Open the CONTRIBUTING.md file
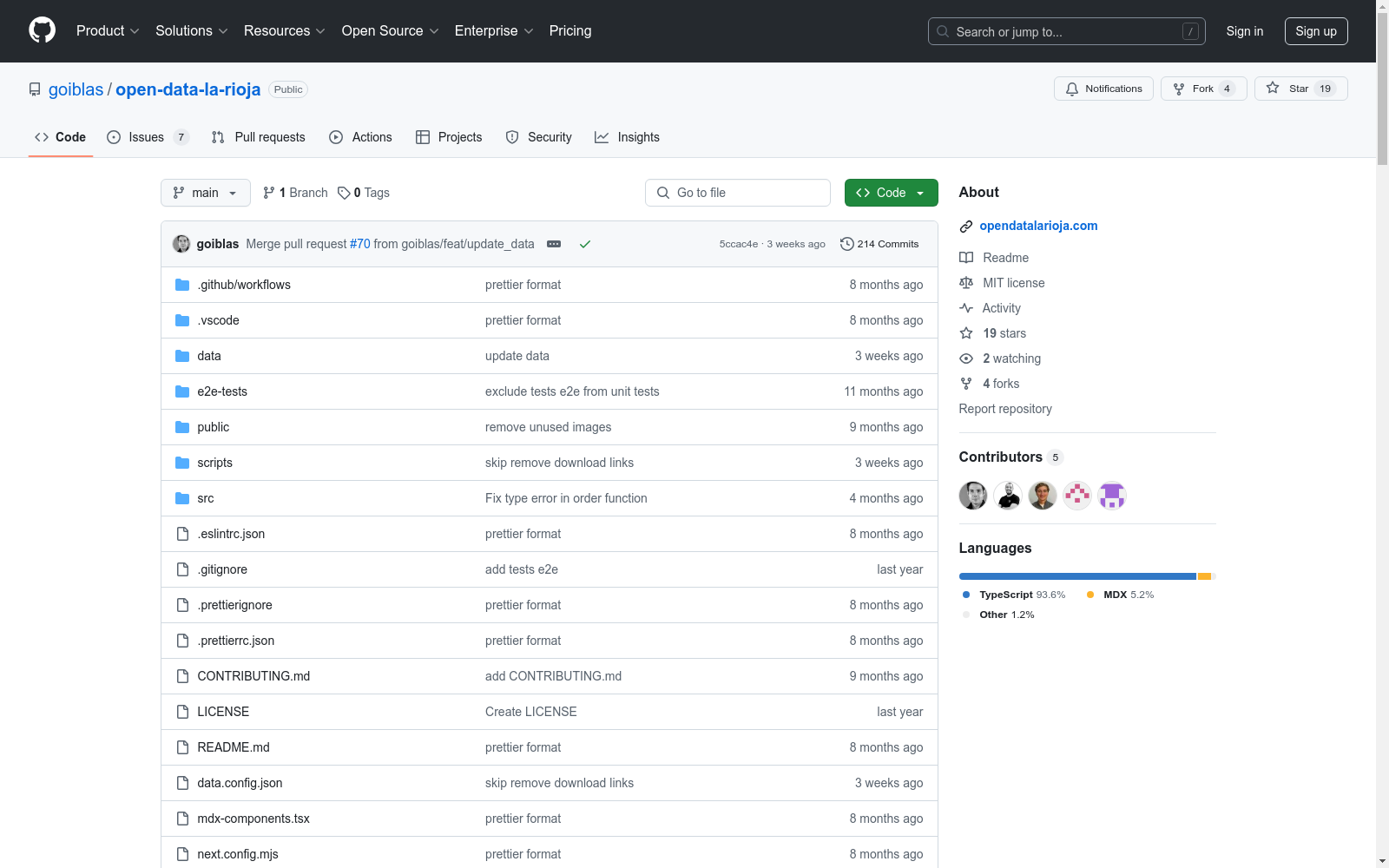The image size is (1389, 868). click(253, 676)
